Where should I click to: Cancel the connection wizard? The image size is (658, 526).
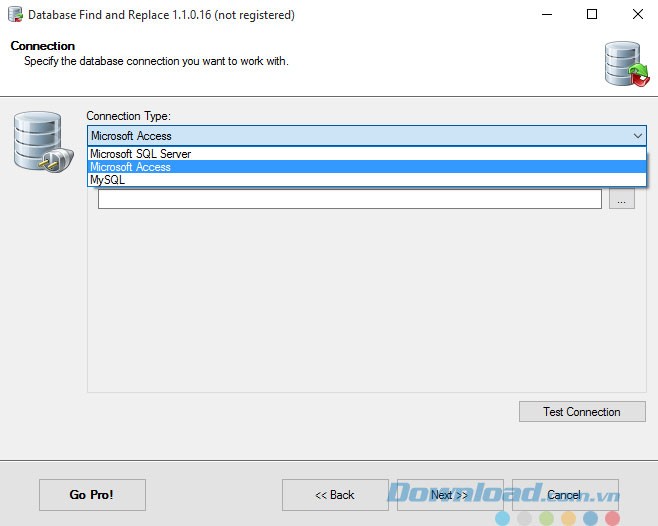tap(565, 495)
